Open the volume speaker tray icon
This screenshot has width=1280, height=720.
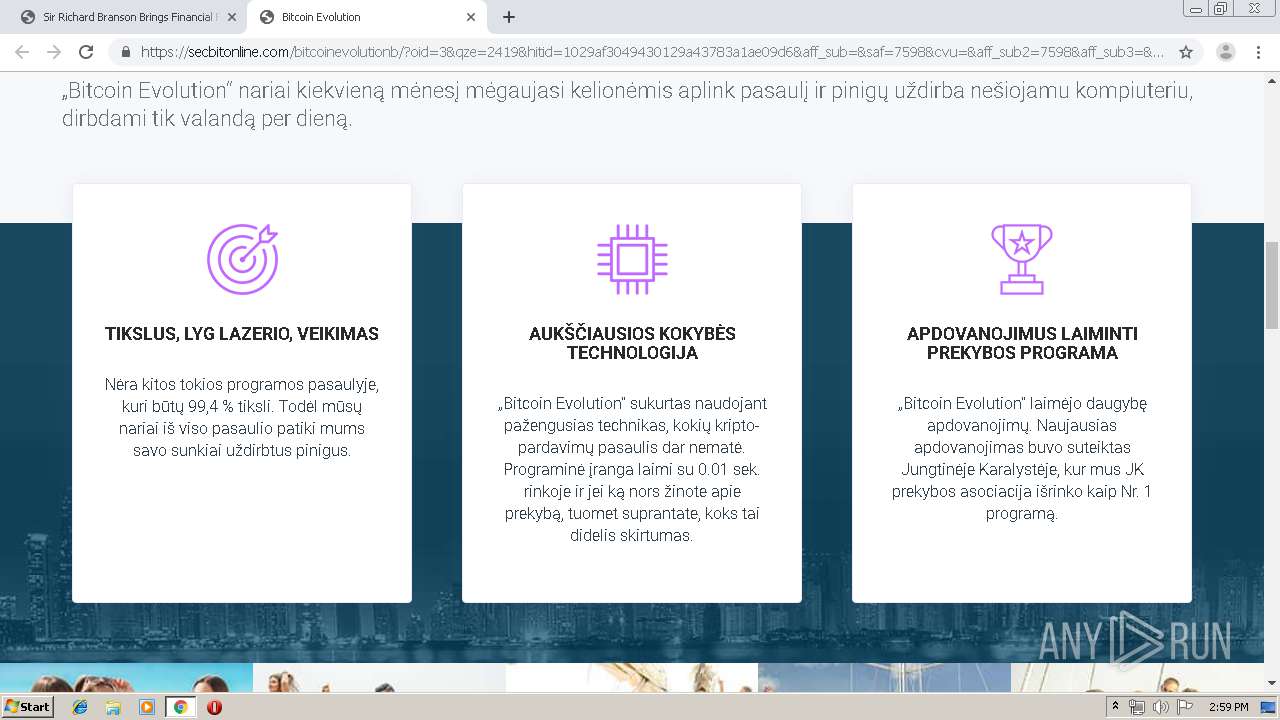click(1161, 707)
